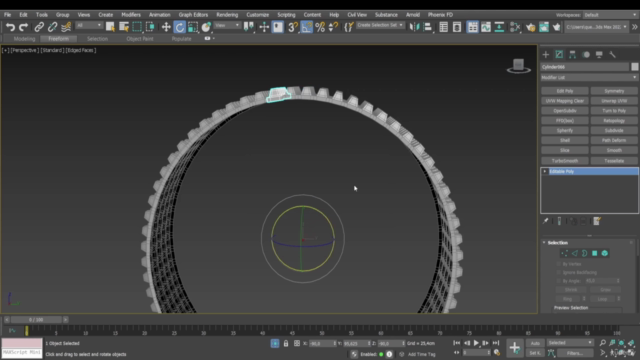Toggle Percent Snap icon

[x=320, y=27]
